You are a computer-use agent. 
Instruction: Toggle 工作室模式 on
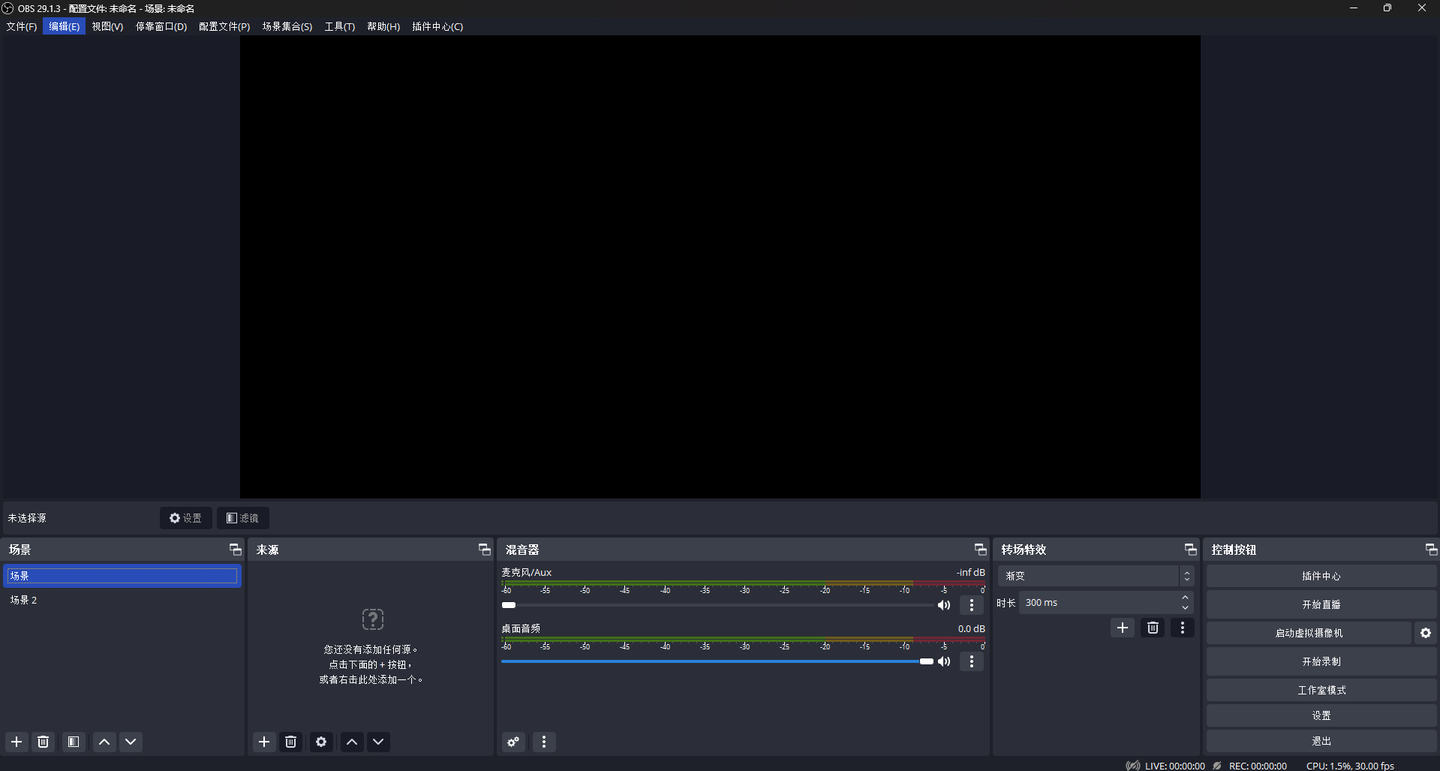pyautogui.click(x=1321, y=690)
